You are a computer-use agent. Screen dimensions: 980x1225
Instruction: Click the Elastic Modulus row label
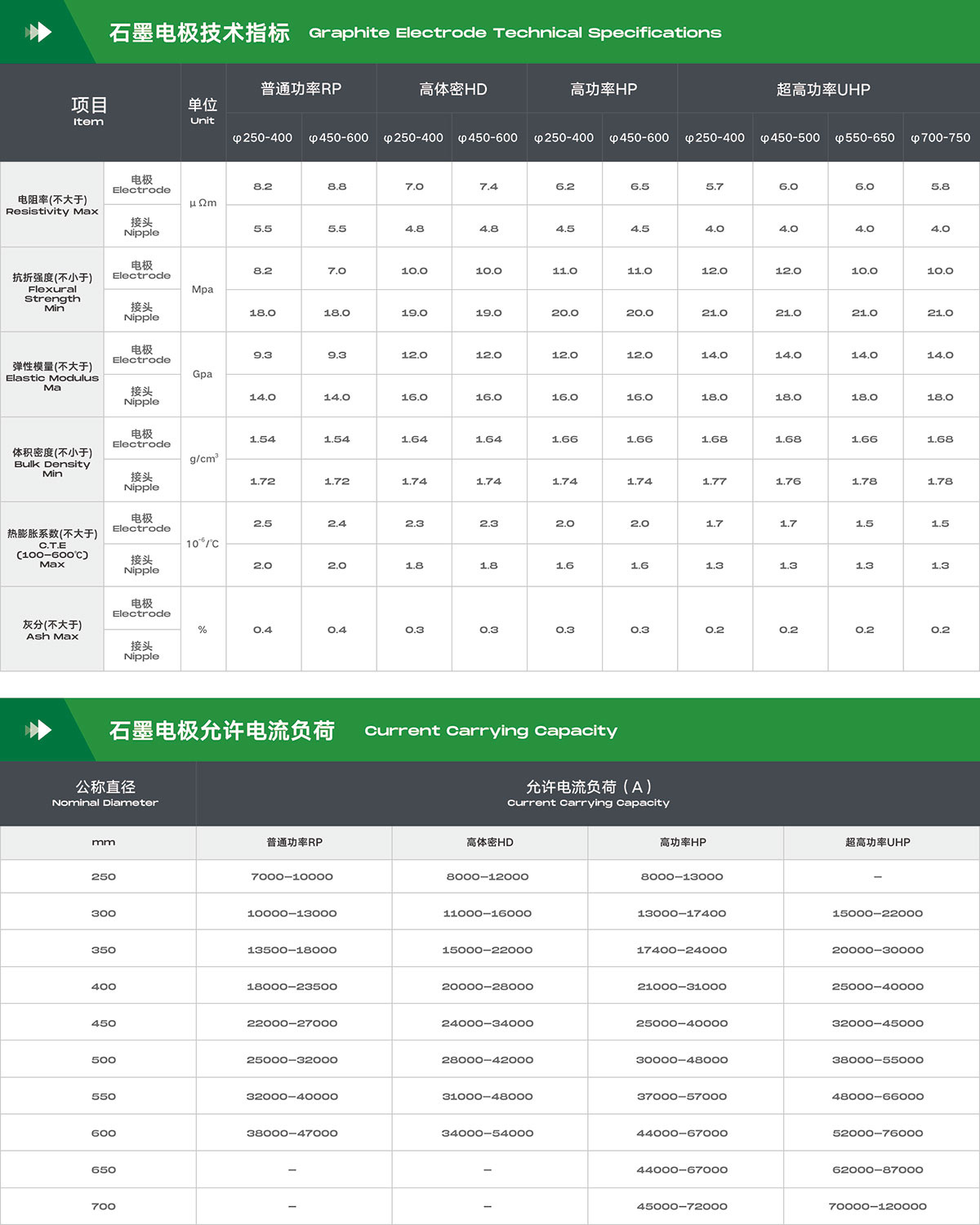pos(52,376)
